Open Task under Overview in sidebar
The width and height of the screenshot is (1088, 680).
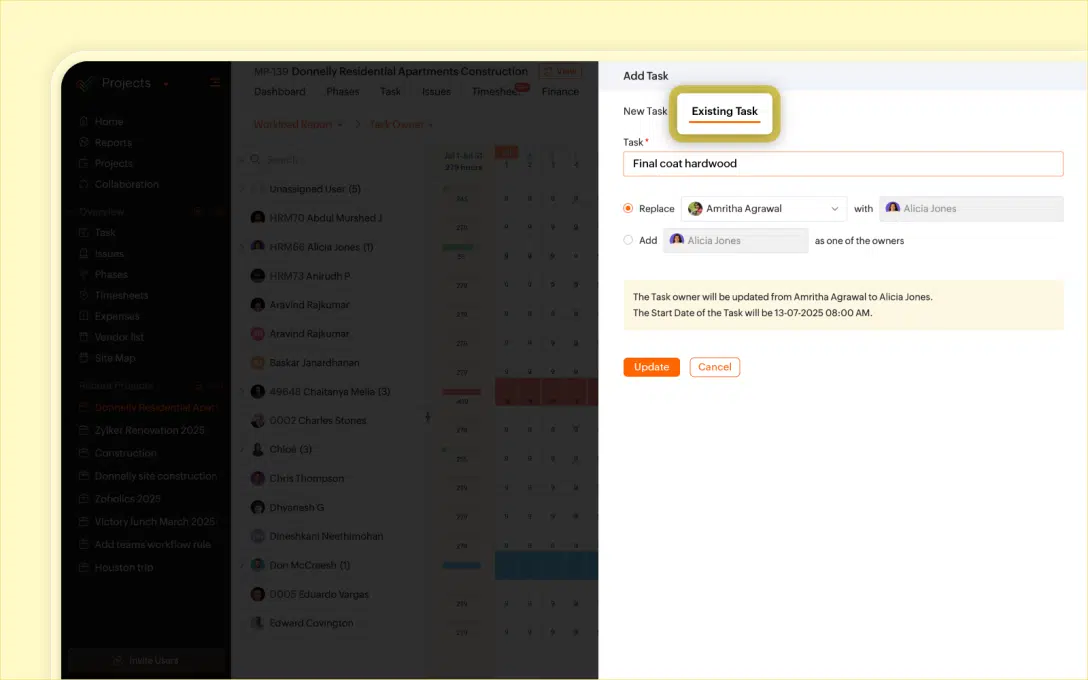(x=105, y=232)
